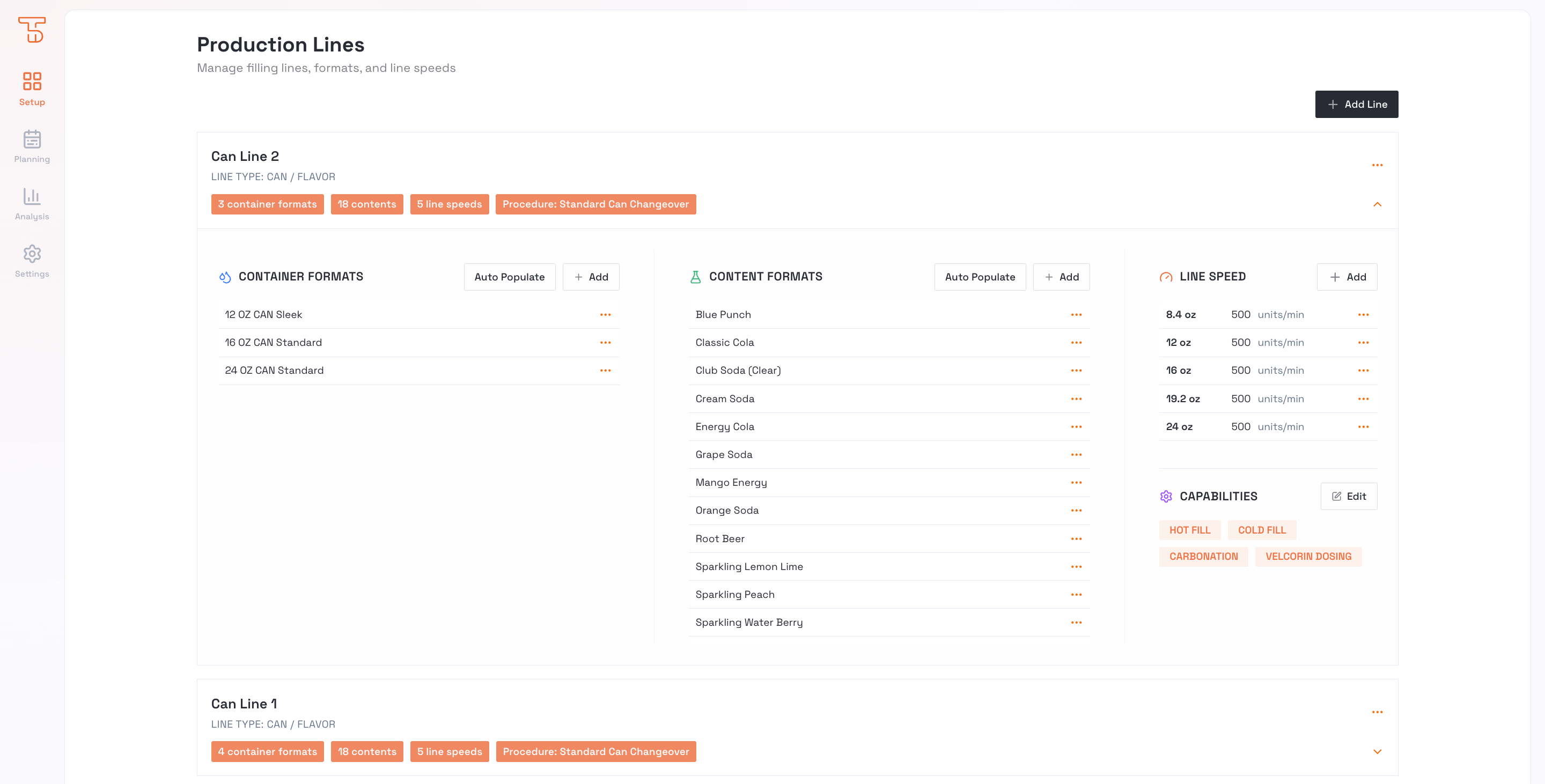Open options menu for Can Line 2
Image resolution: width=1545 pixels, height=784 pixels.
pos(1377,165)
